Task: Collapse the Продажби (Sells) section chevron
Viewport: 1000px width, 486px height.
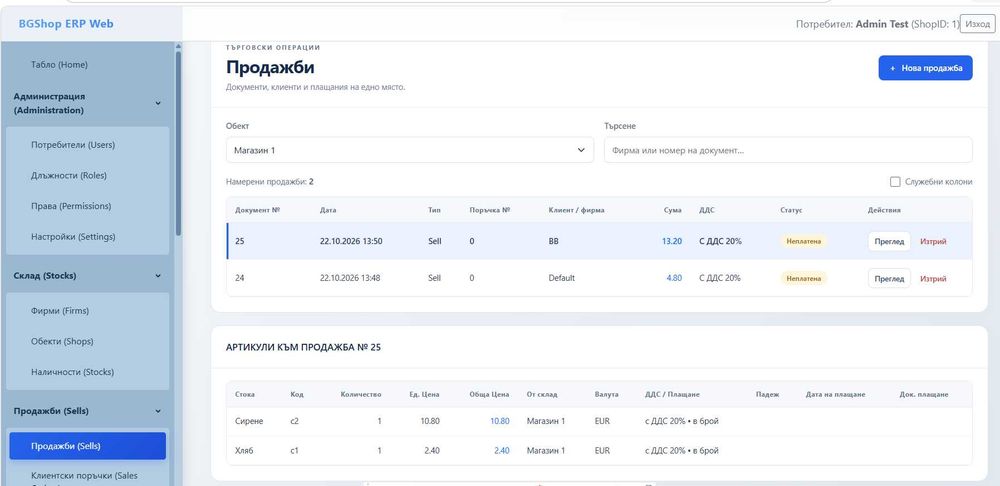Action: click(x=158, y=411)
